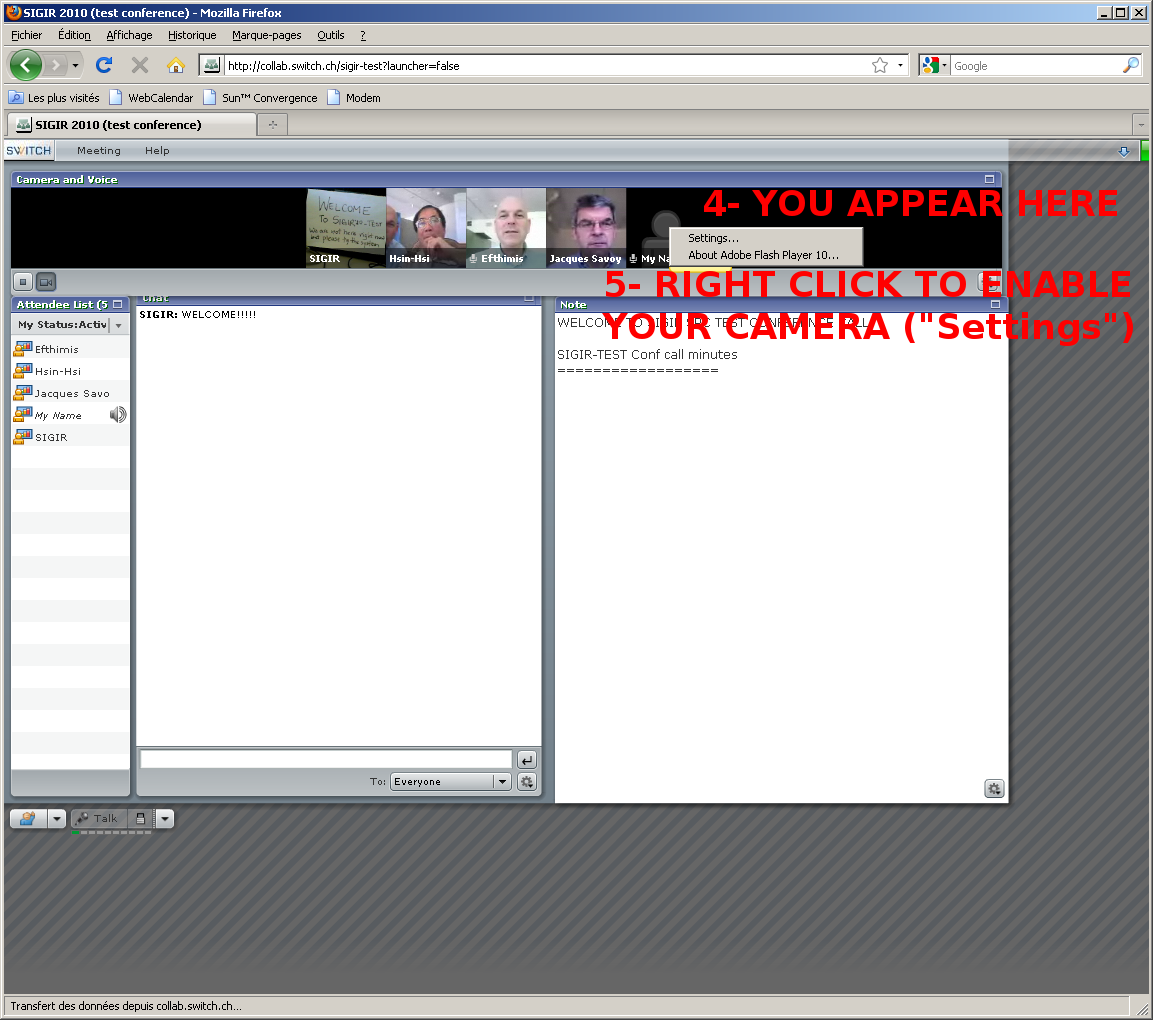Reload the page with the refresh icon
Screen dimensions: 1153x1020
point(103,65)
